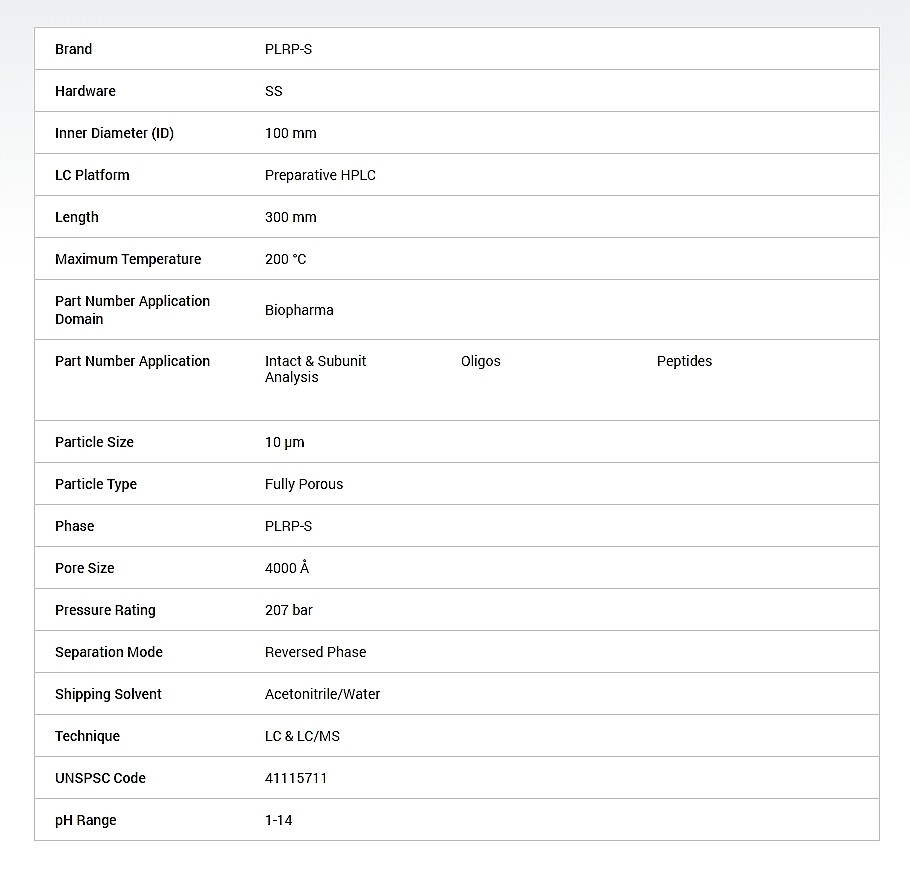
Task: Select the Maximum Temperature label
Action: (x=128, y=259)
